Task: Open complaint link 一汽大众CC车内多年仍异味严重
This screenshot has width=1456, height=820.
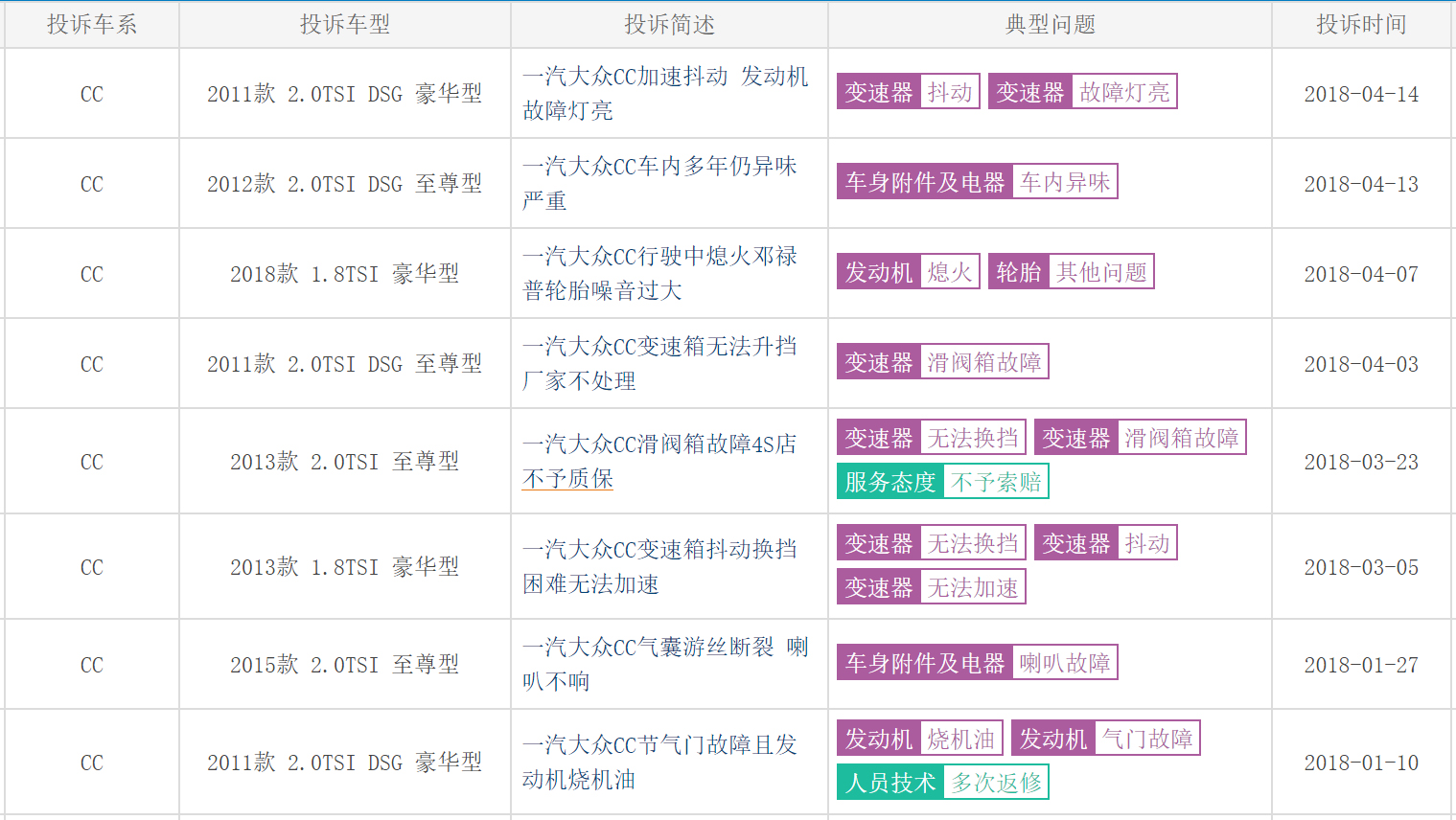Action: (659, 183)
